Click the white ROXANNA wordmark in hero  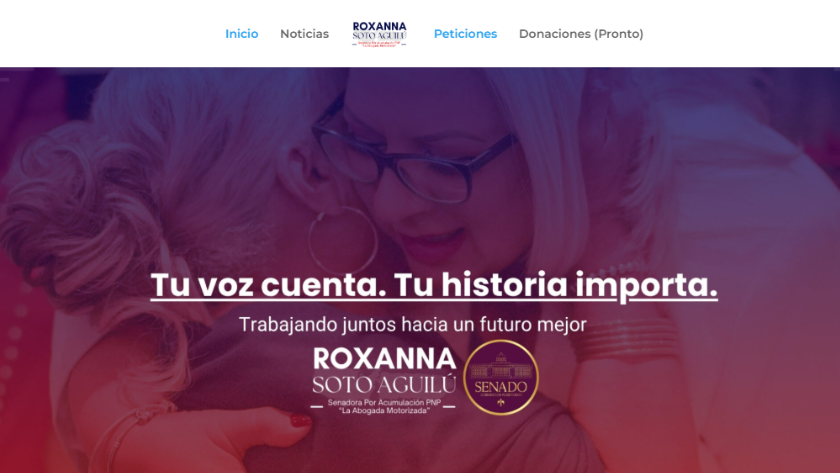(384, 358)
